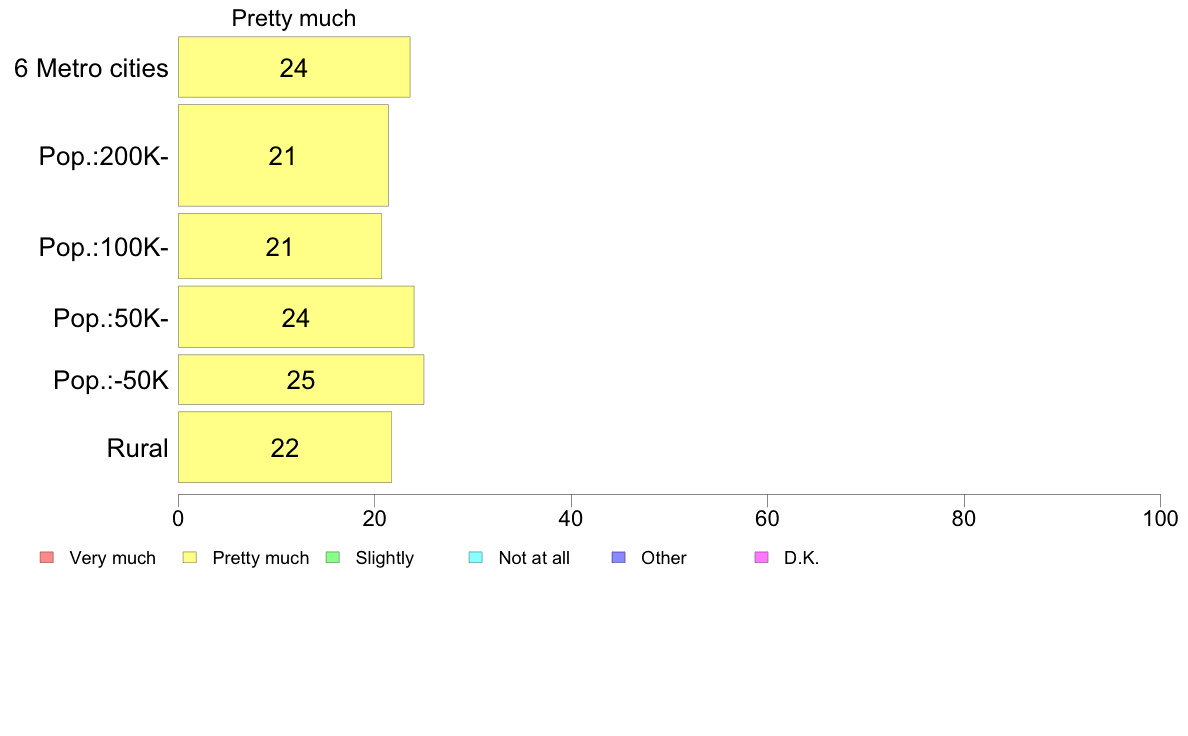Select the Pop.:50K- bar showing 24
This screenshot has width=1188, height=736.
[296, 317]
